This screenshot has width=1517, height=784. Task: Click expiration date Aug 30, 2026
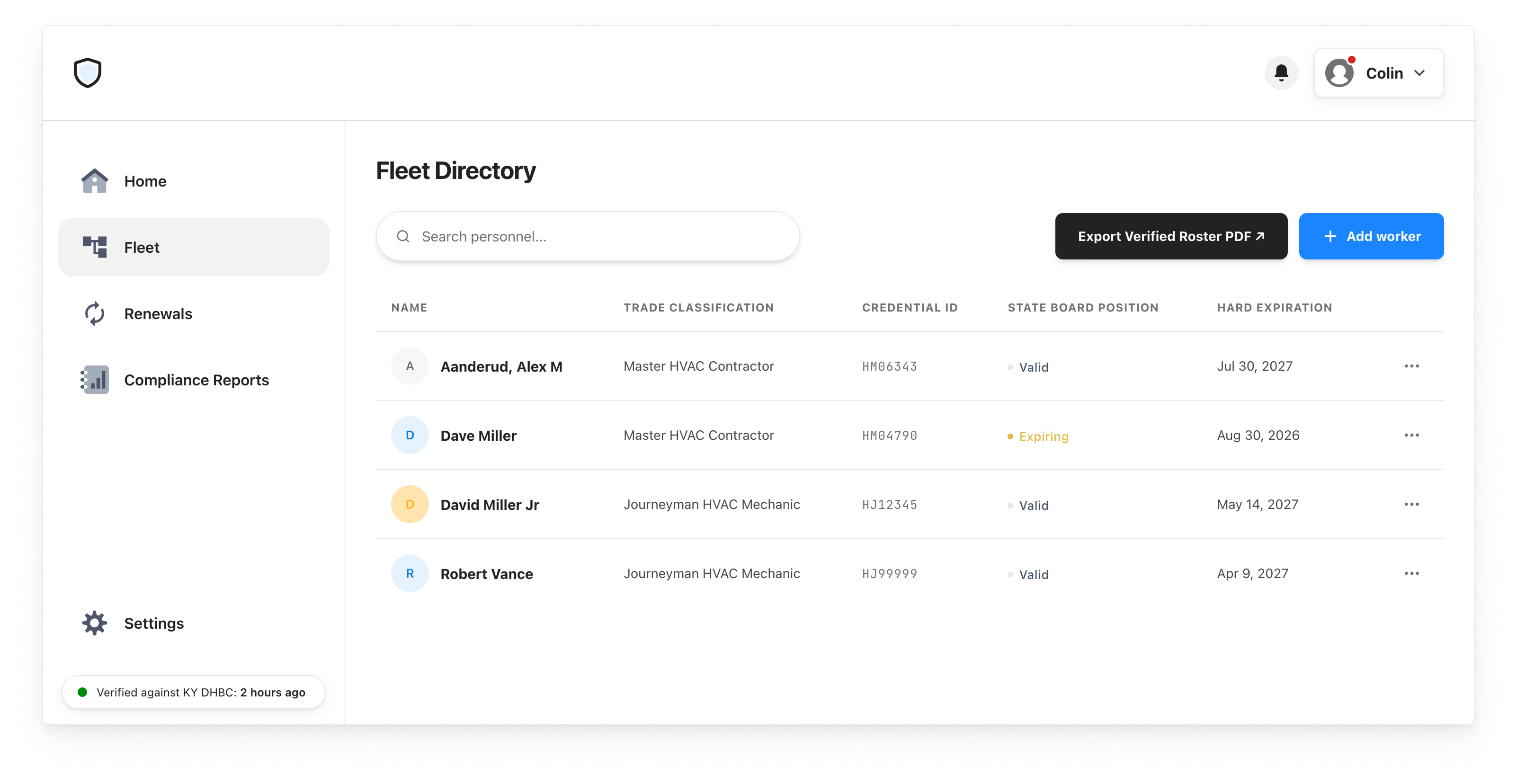[x=1258, y=435]
